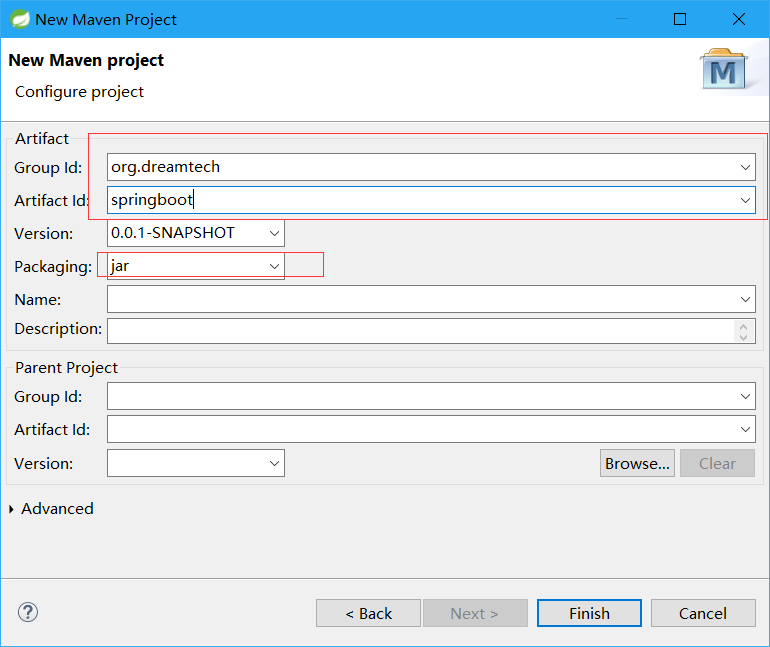
Task: Open the 0.0.1-SNAPSHOT version dropdown arrow
Action: pyautogui.click(x=275, y=233)
